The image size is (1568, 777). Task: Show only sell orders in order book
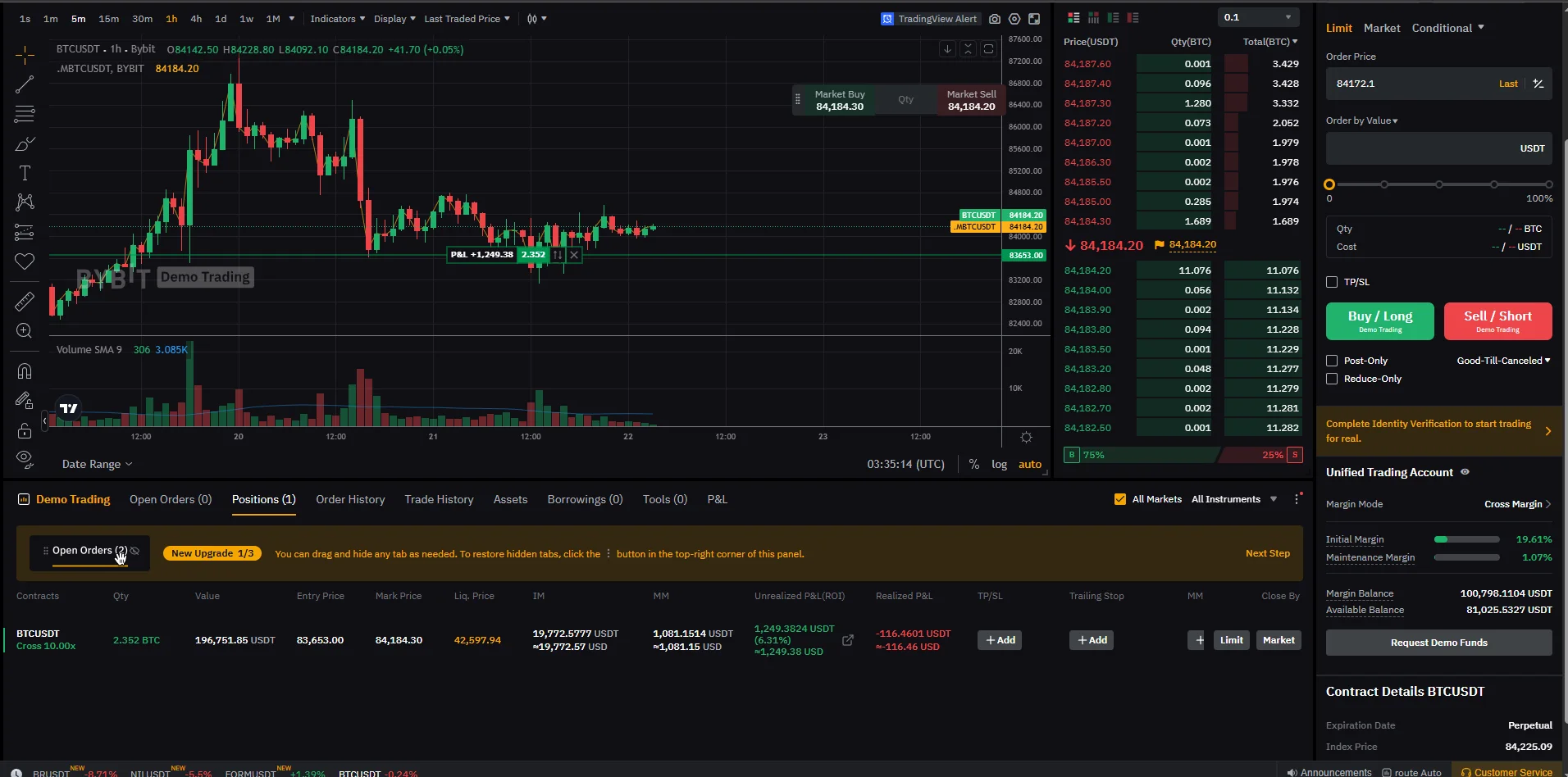1133,17
